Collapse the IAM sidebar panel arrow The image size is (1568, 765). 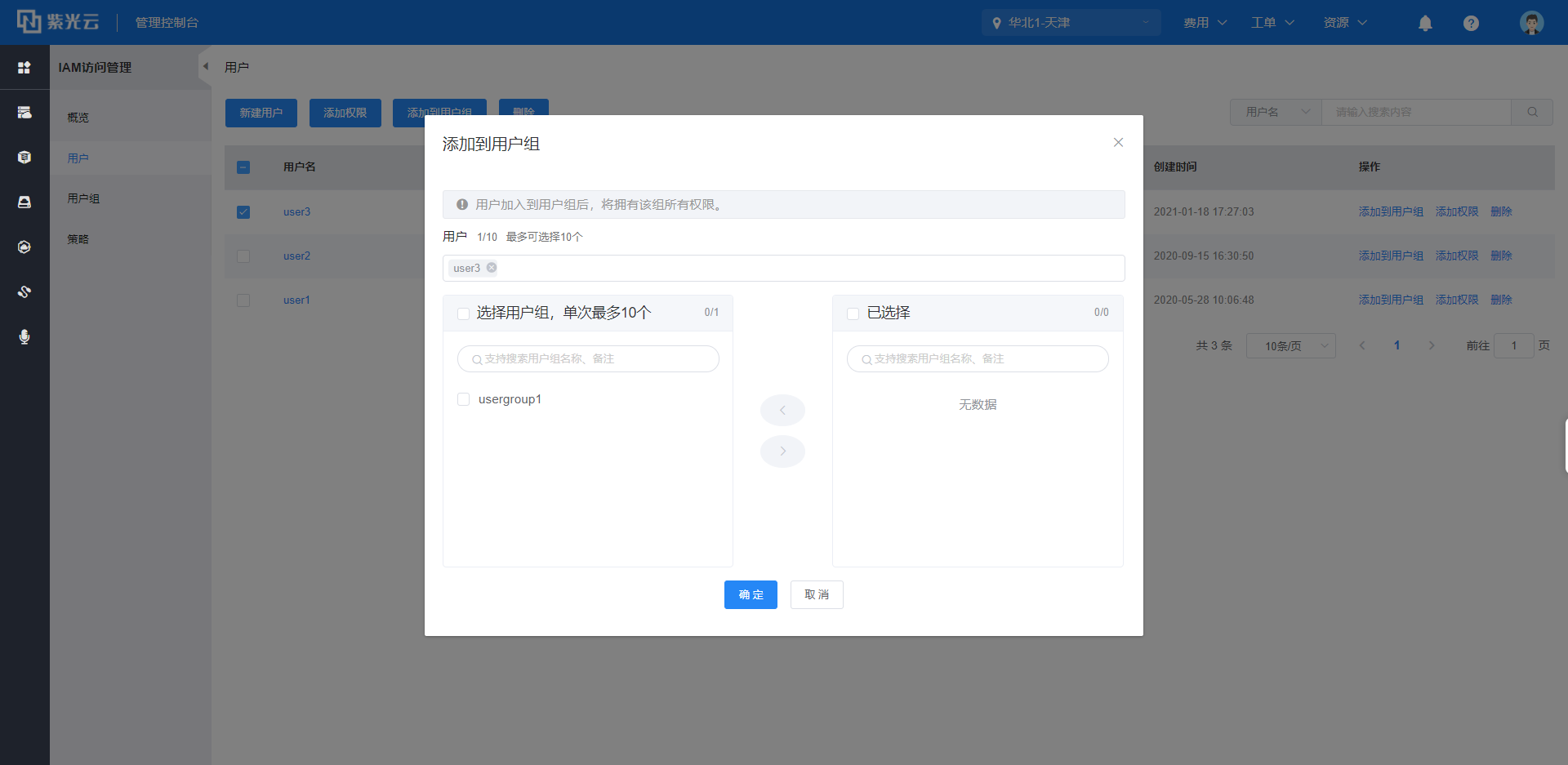pos(205,67)
